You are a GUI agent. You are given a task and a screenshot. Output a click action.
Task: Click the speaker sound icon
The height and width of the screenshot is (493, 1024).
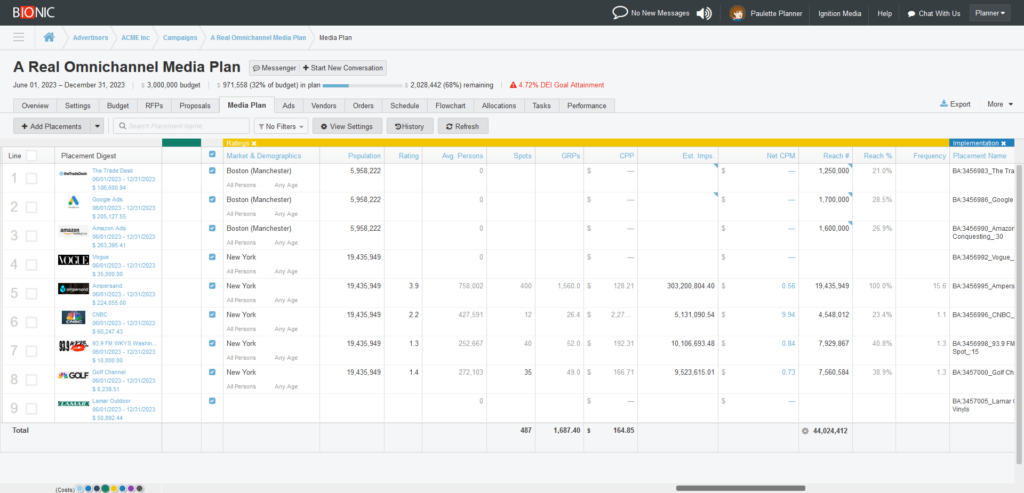coord(704,13)
